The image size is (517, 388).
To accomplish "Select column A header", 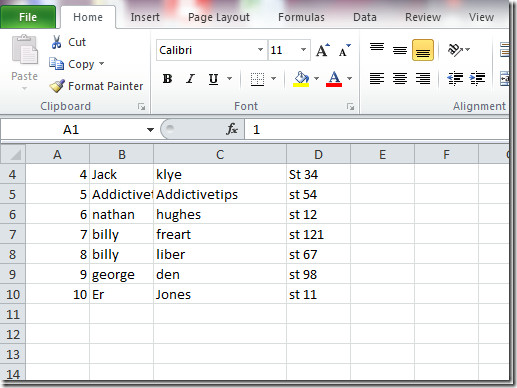I will pyautogui.click(x=57, y=154).
